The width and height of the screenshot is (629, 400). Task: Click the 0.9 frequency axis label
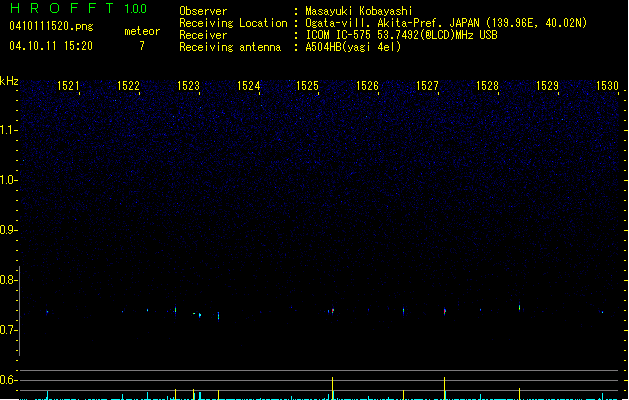[x=8, y=230]
